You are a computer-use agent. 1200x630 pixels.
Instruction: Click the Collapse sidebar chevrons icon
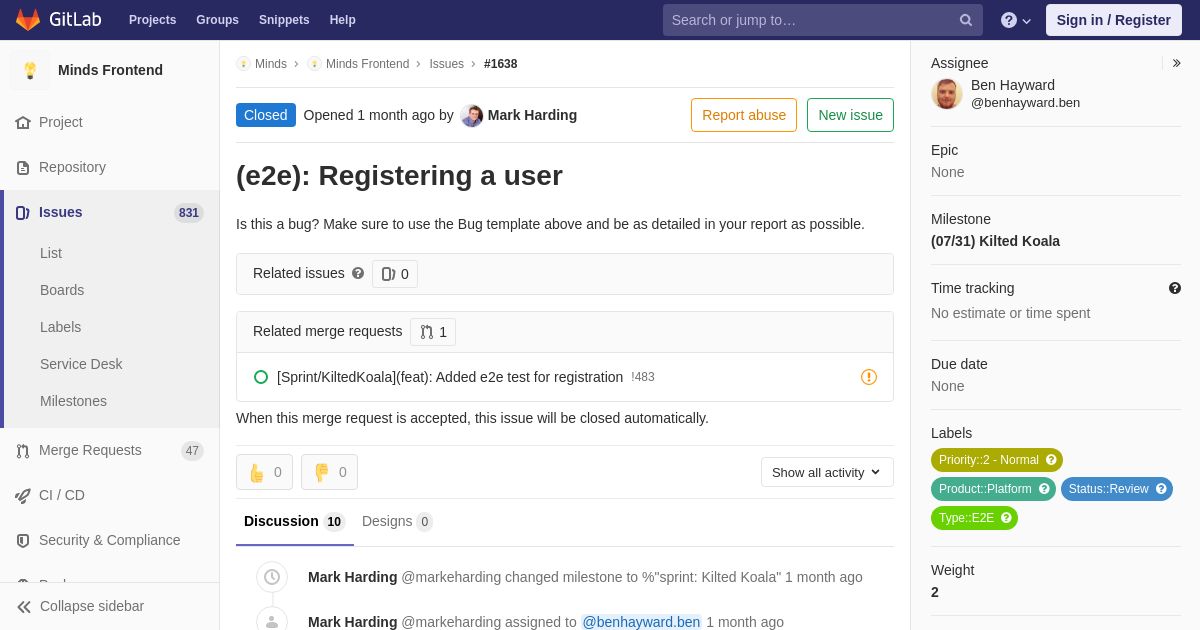tap(24, 606)
